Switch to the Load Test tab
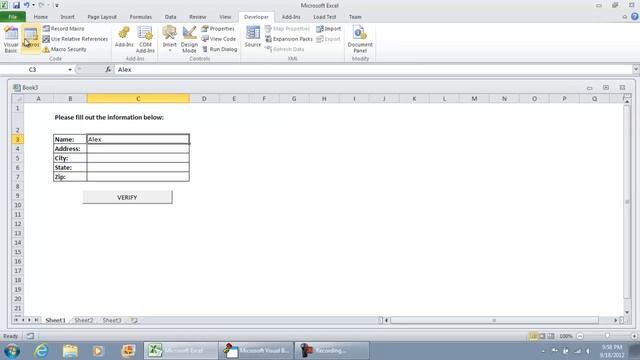 click(x=325, y=17)
